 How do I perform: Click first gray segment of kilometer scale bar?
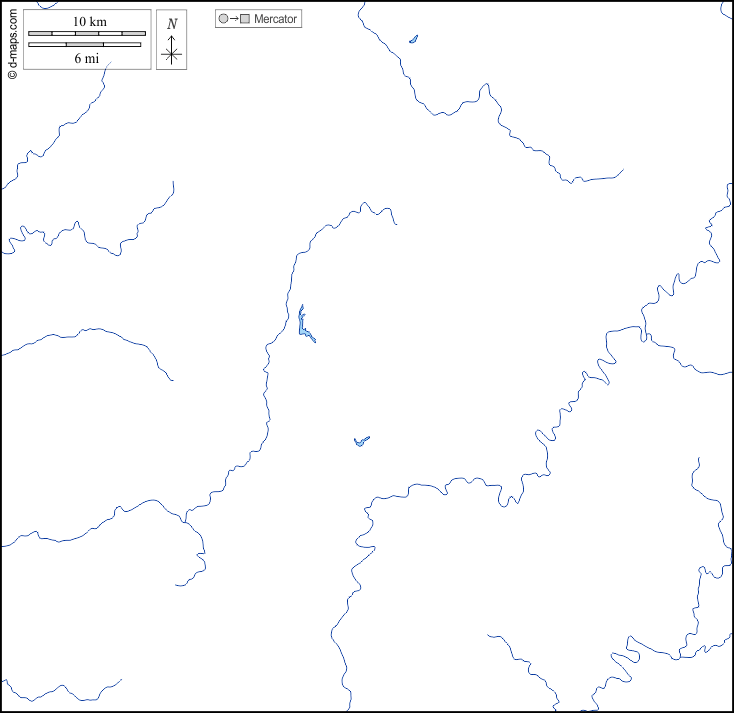40,34
